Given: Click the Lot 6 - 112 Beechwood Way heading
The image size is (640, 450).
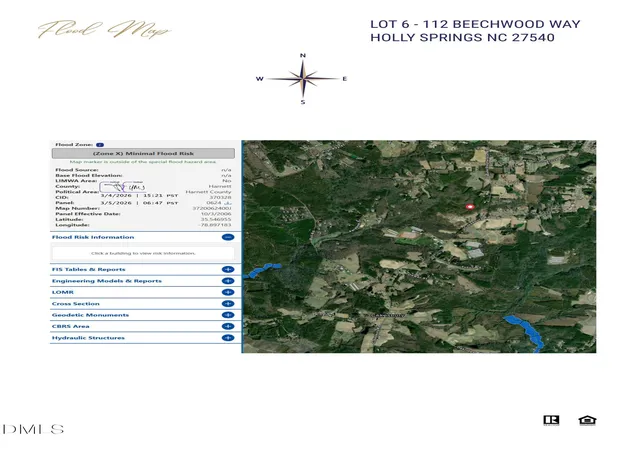Looking at the screenshot, I should pyautogui.click(x=475, y=24).
